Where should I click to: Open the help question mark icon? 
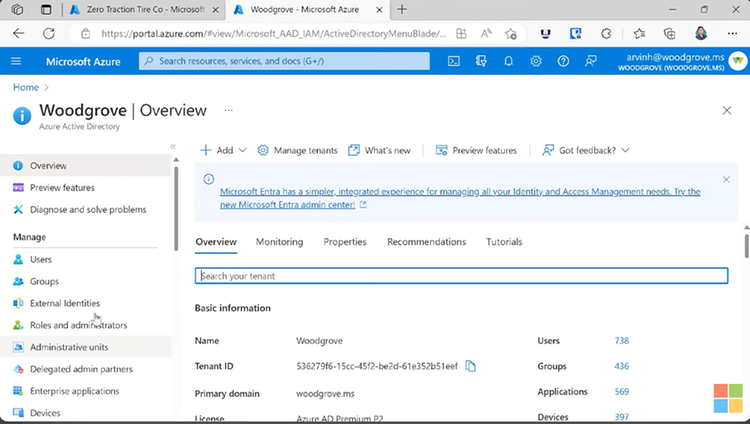pos(563,61)
